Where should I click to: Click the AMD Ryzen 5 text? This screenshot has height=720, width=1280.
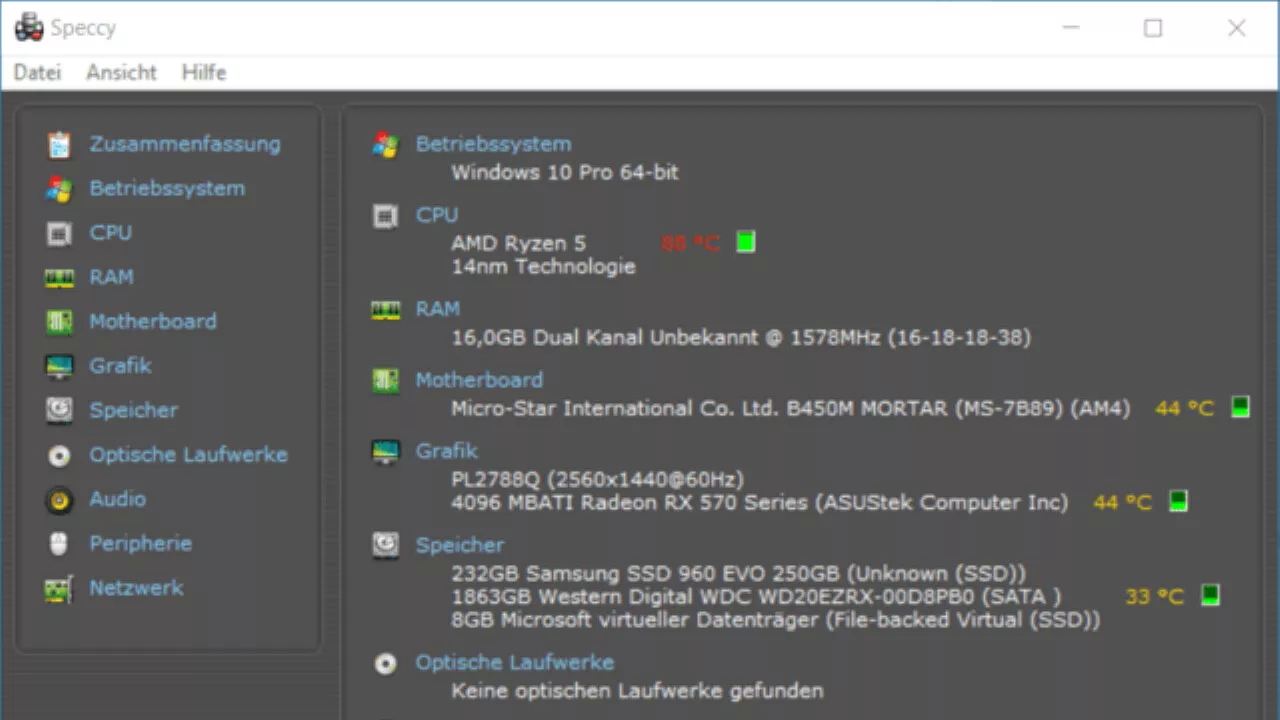pyautogui.click(x=518, y=243)
